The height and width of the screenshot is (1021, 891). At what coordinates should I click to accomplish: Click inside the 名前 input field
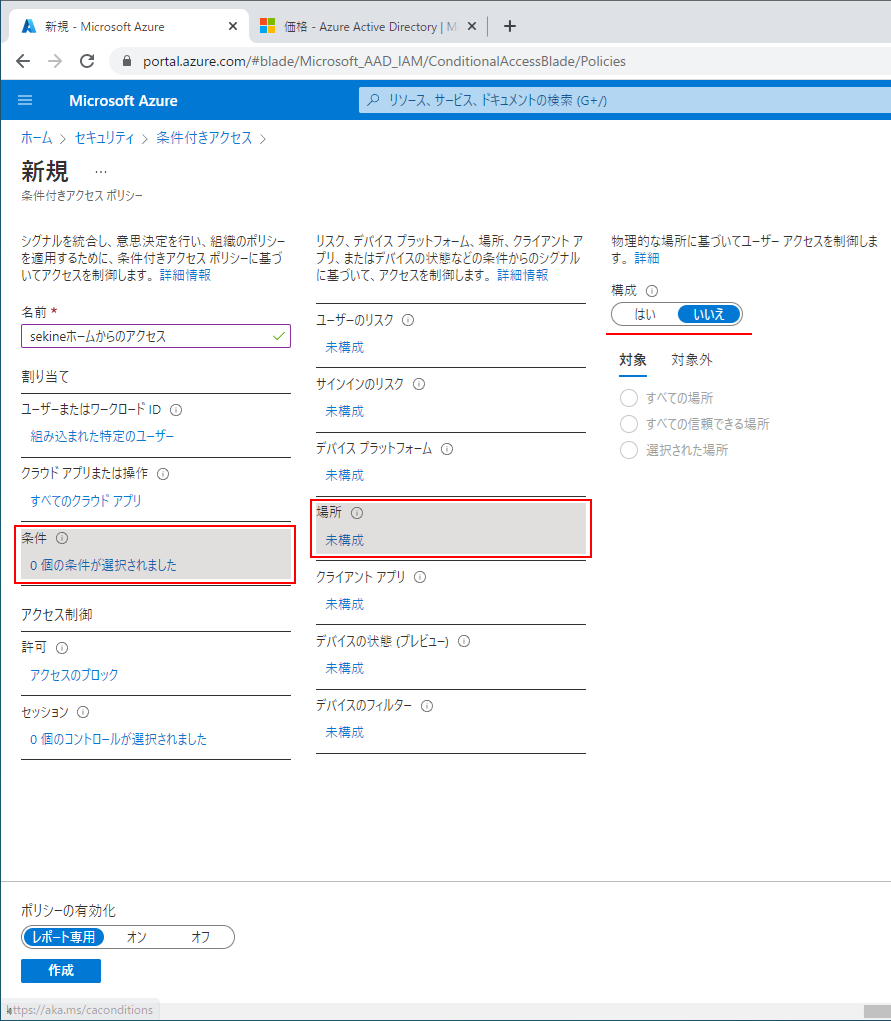click(x=150, y=336)
